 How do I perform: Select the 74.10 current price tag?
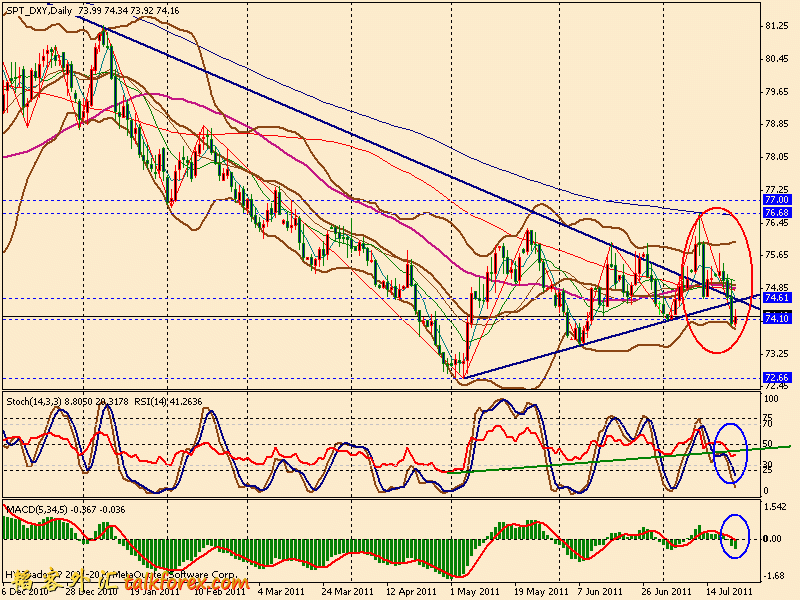click(x=777, y=318)
